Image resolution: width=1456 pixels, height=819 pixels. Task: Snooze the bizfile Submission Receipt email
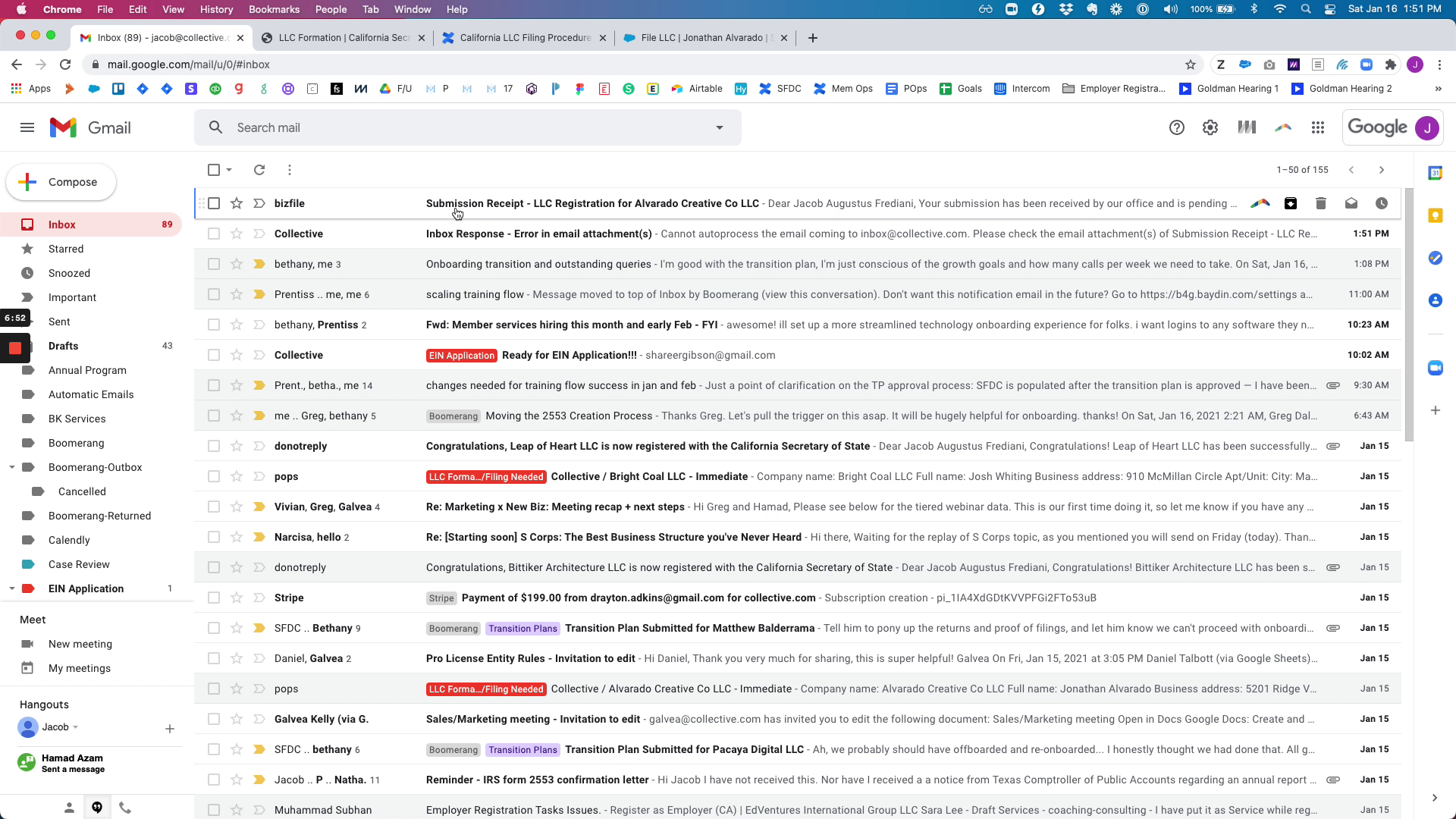pos(1382,203)
